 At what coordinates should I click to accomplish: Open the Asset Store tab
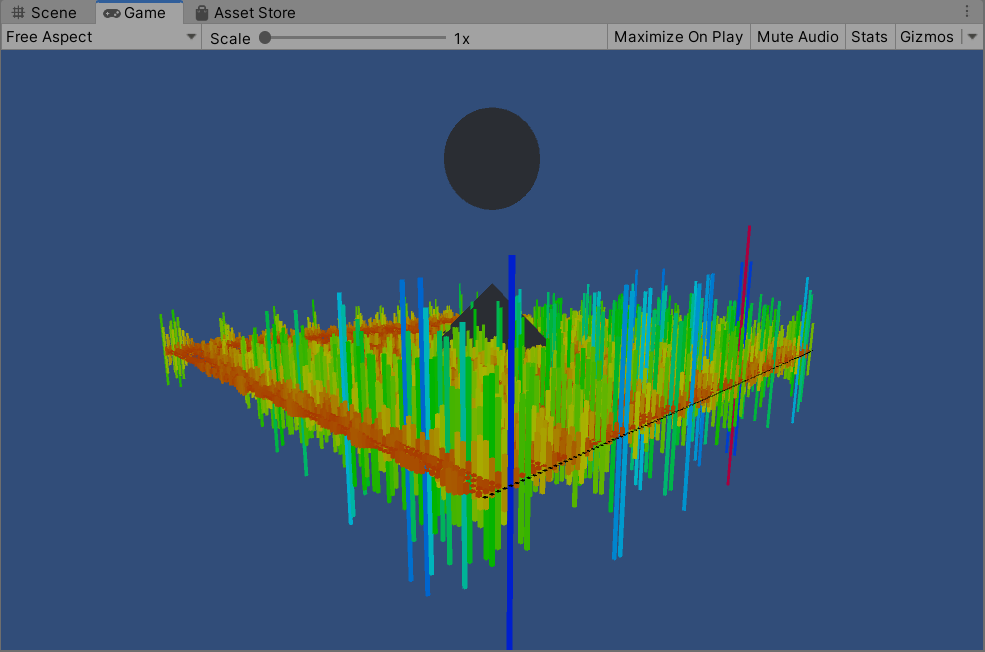246,13
